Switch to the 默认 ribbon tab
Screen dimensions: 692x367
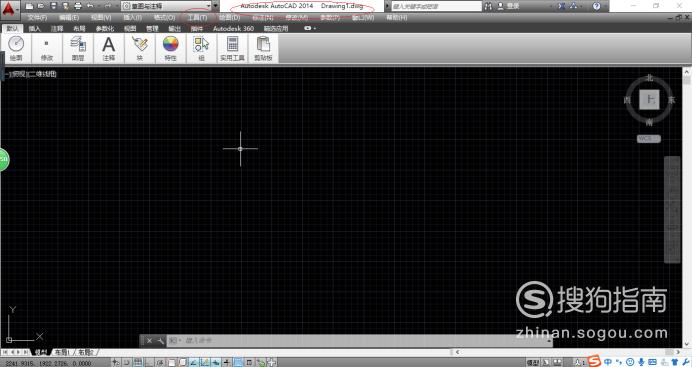[x=12, y=28]
